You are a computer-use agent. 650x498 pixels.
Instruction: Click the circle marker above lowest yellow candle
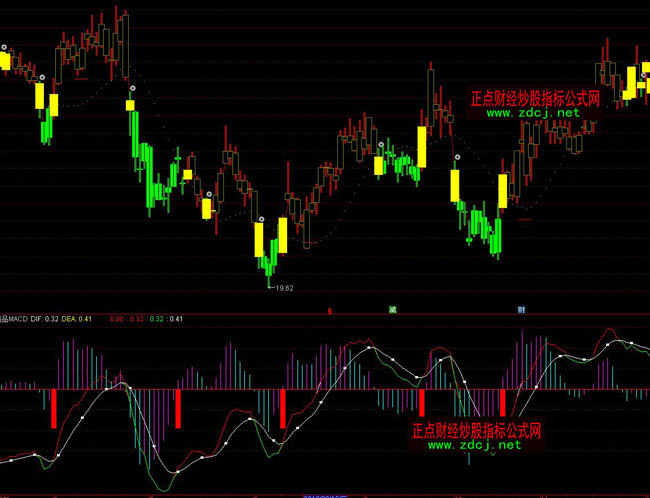(x=261, y=218)
